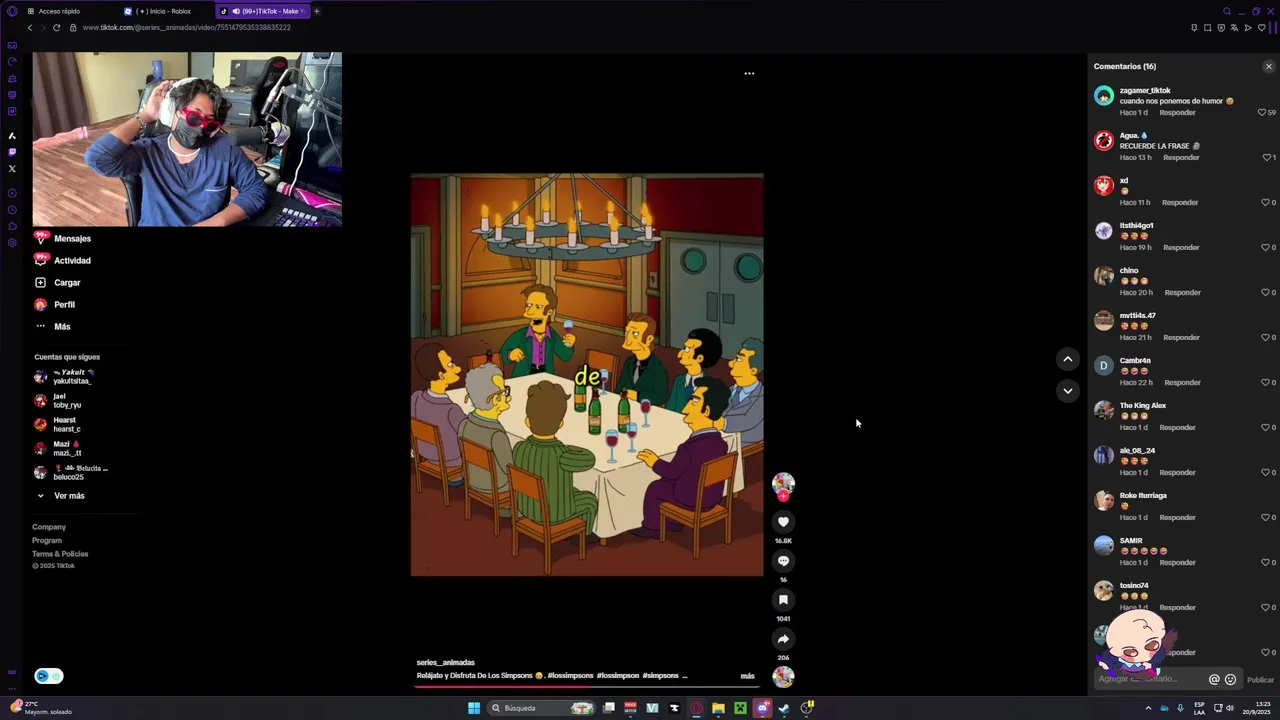Go back with browser back arrow
This screenshot has height=720, width=1280.
[30, 28]
